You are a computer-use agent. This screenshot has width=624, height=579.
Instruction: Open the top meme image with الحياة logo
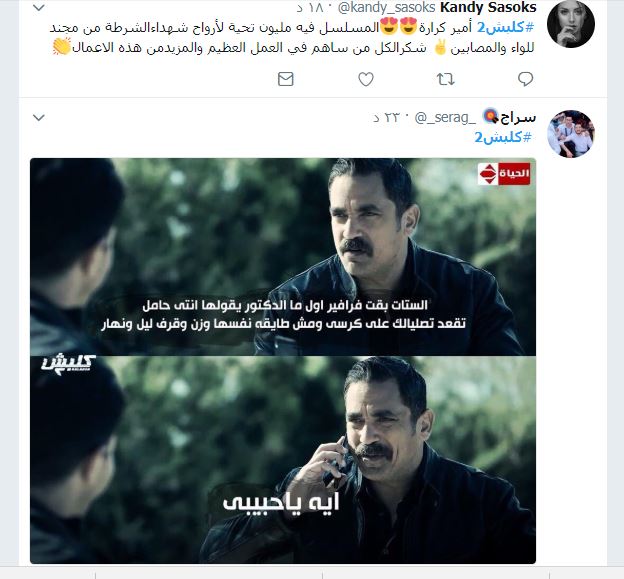(283, 257)
